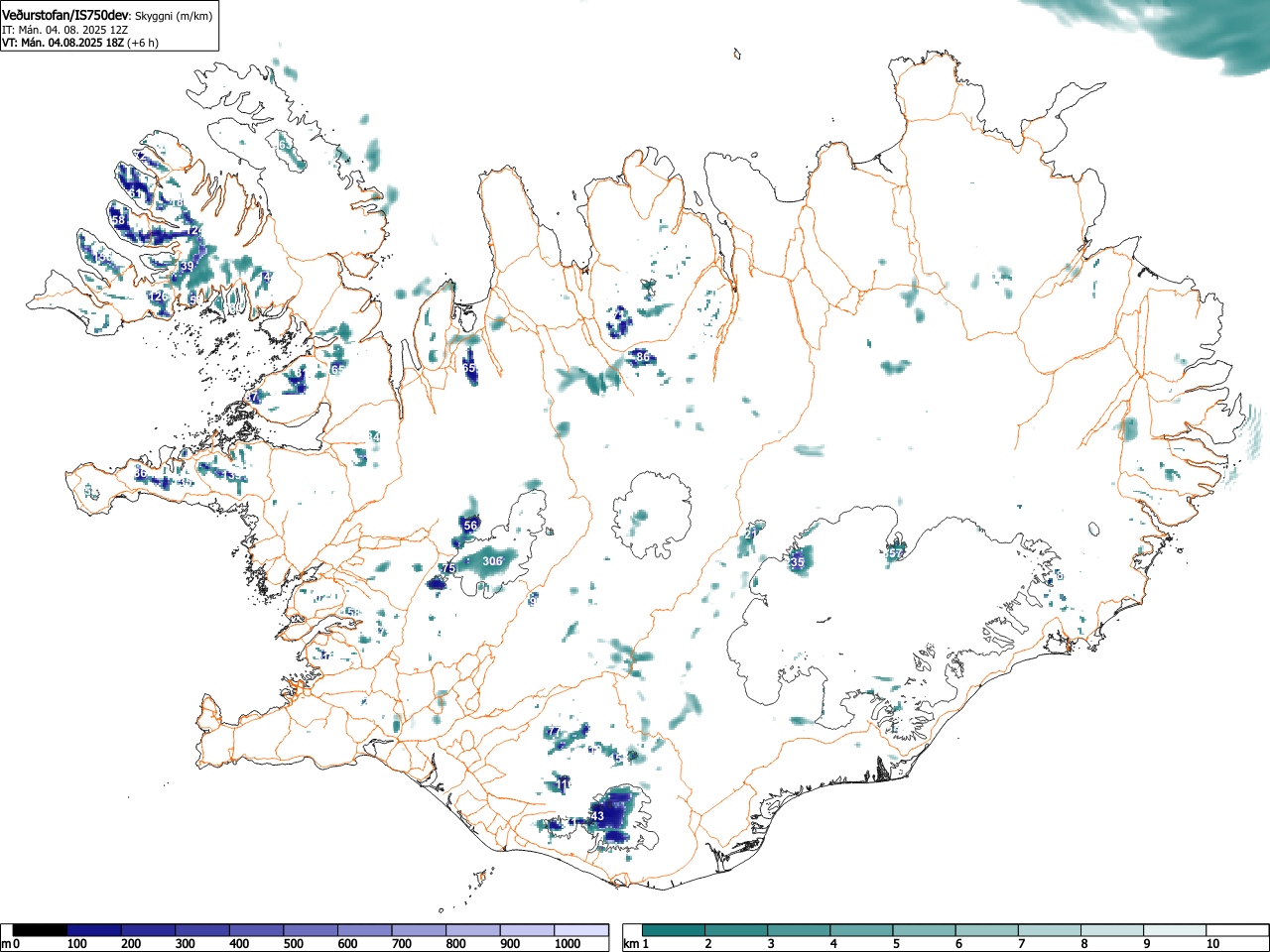The image size is (1270, 952).
Task: Click the 306 visibility value on map
Action: tap(491, 561)
